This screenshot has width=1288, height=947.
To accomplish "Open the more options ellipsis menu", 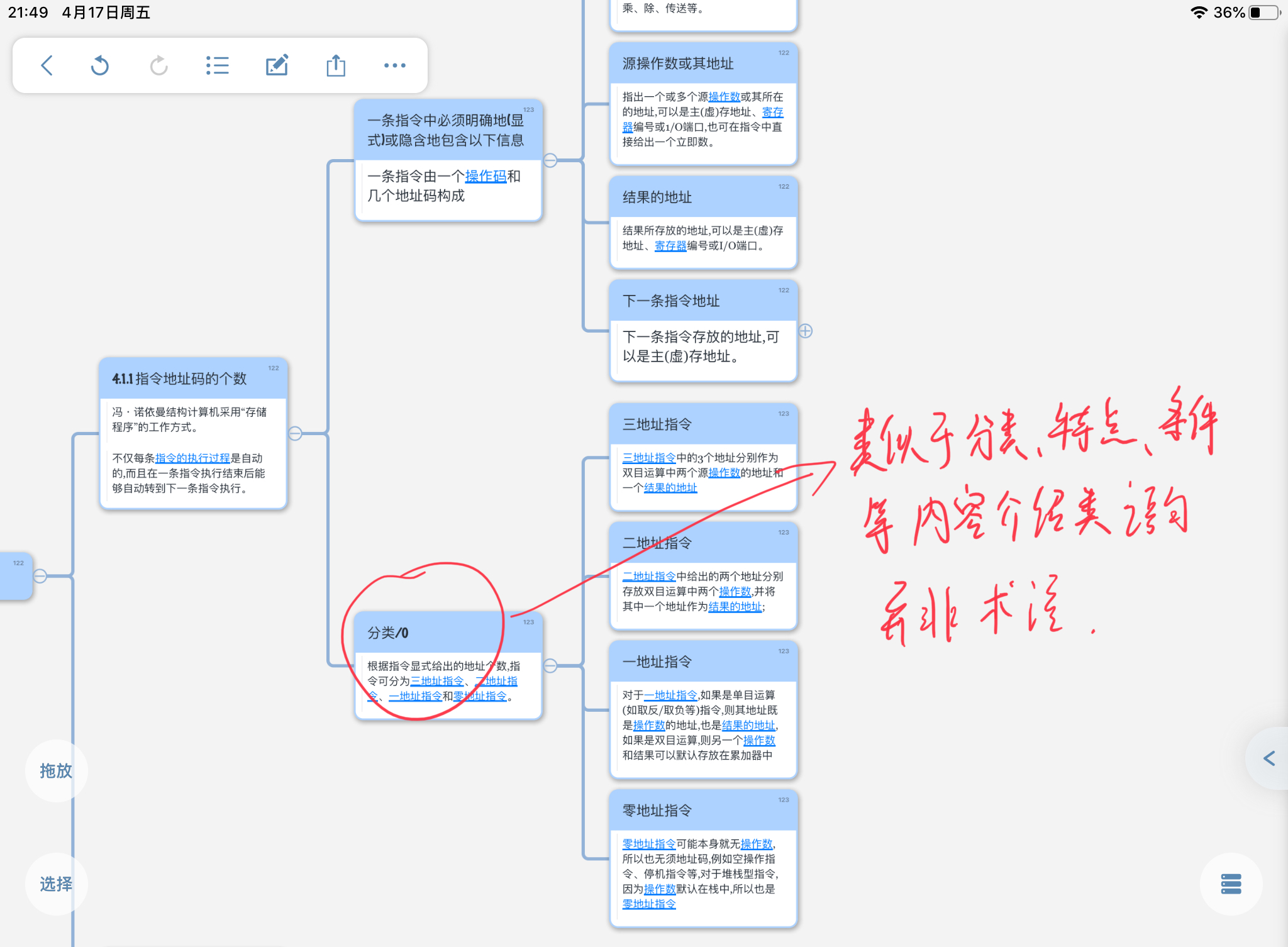I will (395, 65).
